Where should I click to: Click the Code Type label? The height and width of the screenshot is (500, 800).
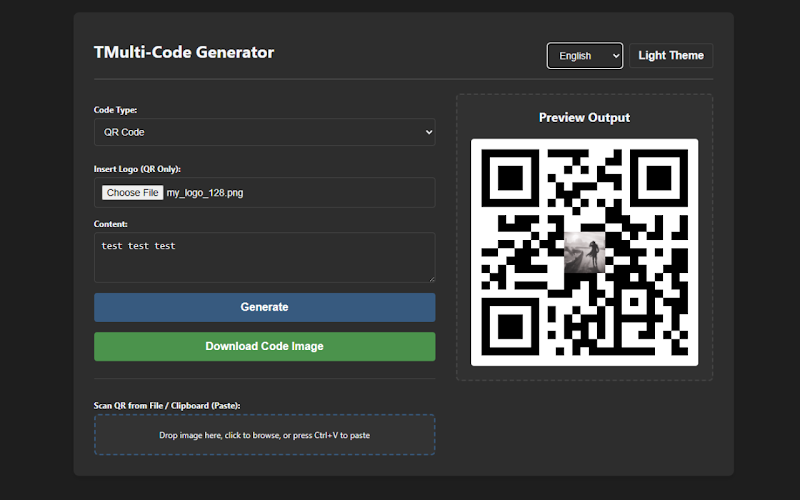[115, 110]
